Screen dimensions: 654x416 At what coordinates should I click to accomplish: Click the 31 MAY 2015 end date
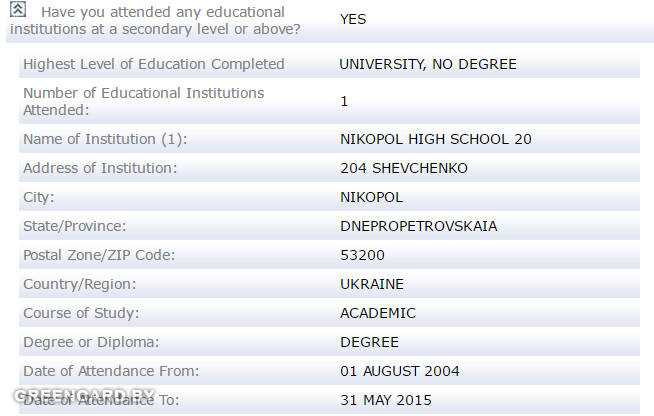click(x=386, y=400)
